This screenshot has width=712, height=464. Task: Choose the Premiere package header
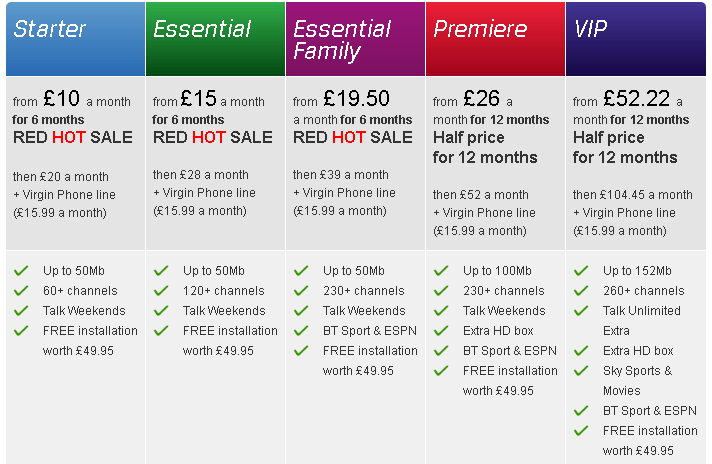(x=495, y=39)
